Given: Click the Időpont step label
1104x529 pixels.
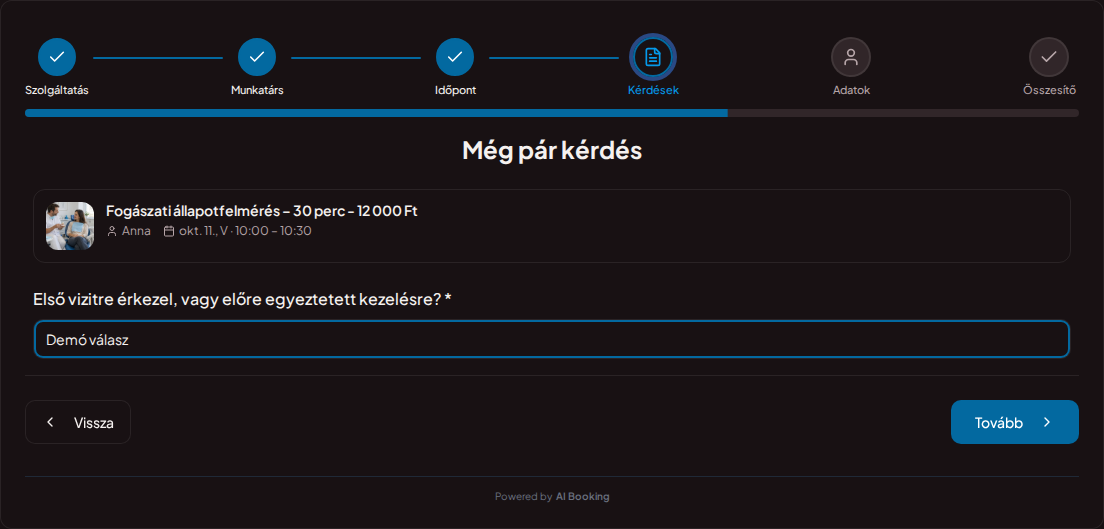Looking at the screenshot, I should (x=455, y=91).
